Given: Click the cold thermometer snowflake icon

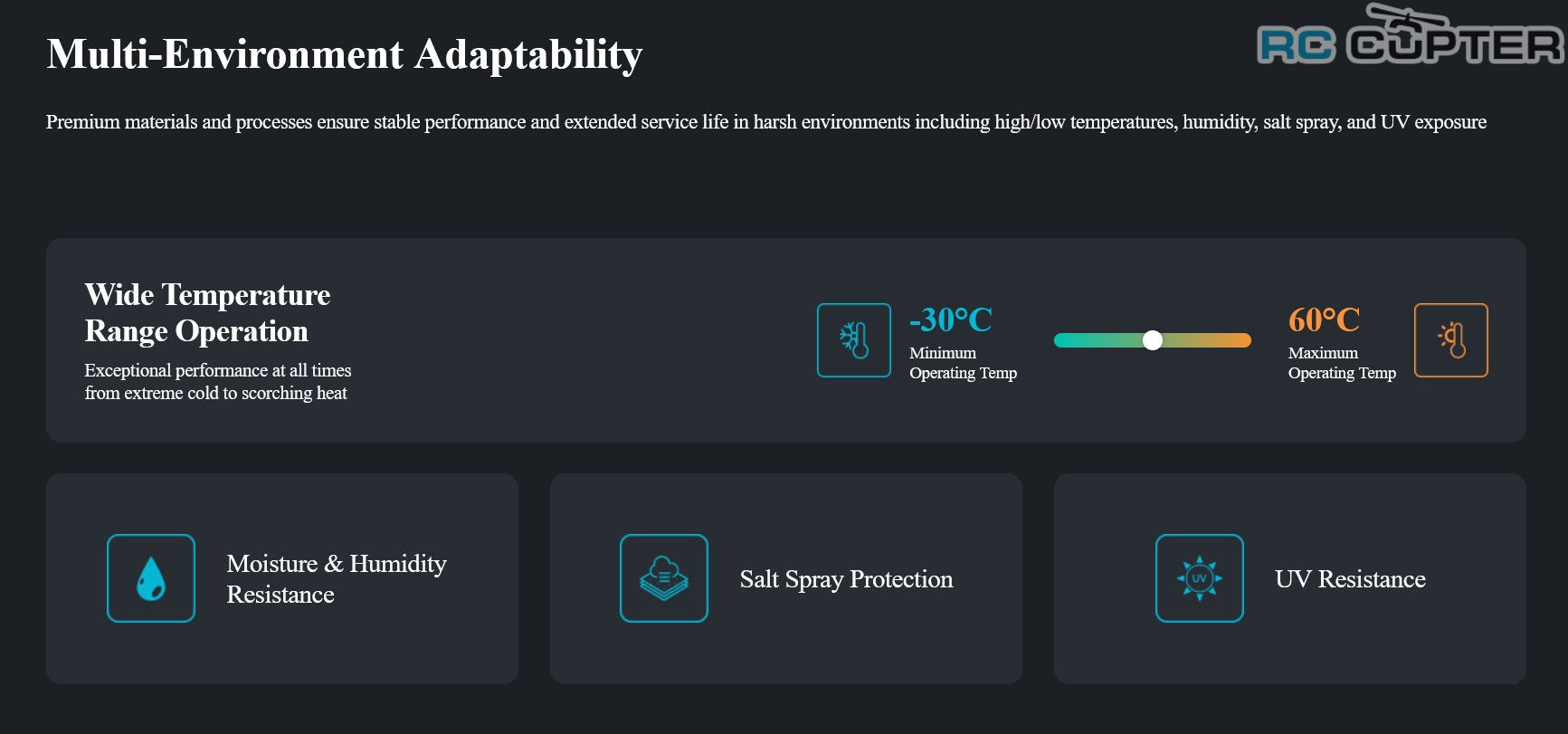Looking at the screenshot, I should pos(854,340).
